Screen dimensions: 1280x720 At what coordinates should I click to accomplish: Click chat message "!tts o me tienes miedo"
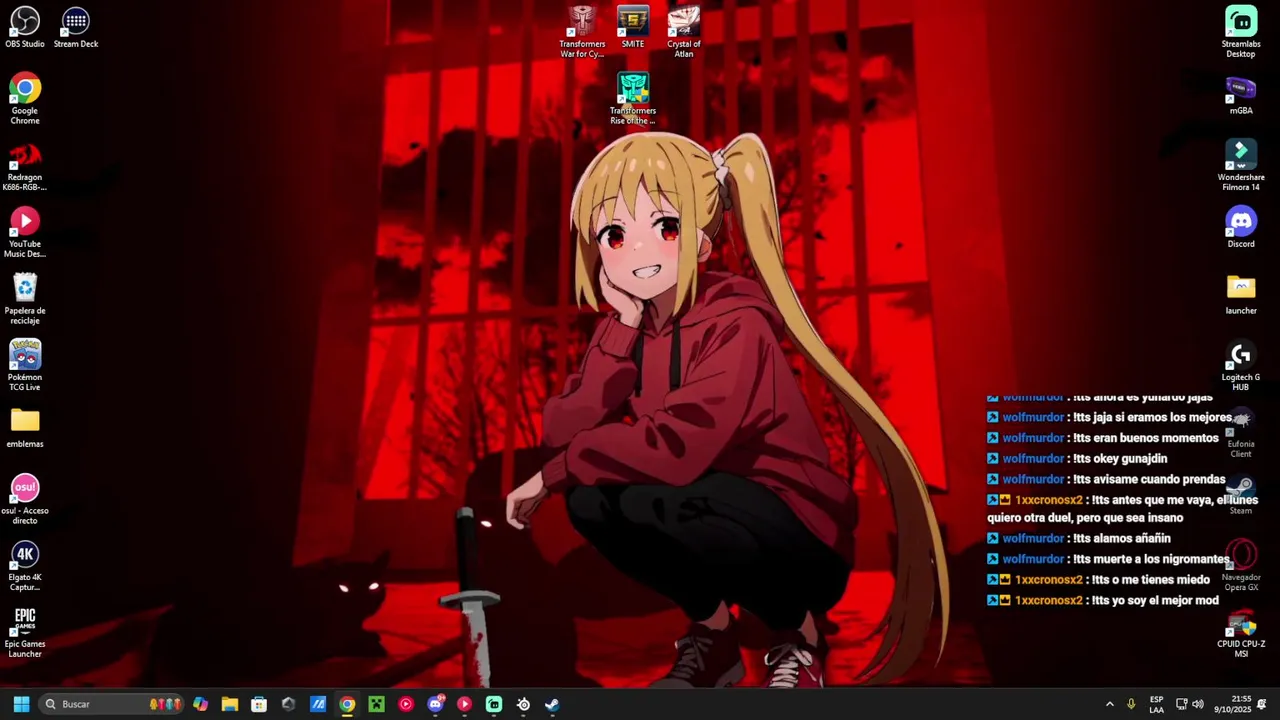1150,579
